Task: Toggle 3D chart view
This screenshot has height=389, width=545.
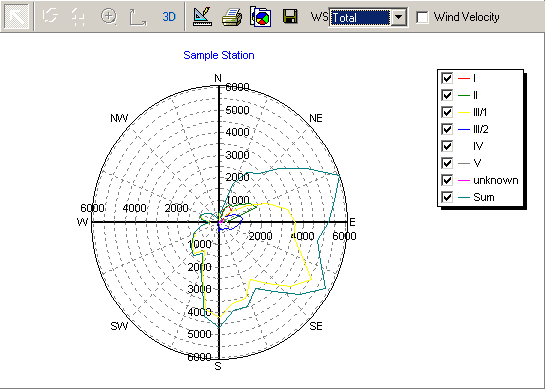Action: (x=169, y=17)
